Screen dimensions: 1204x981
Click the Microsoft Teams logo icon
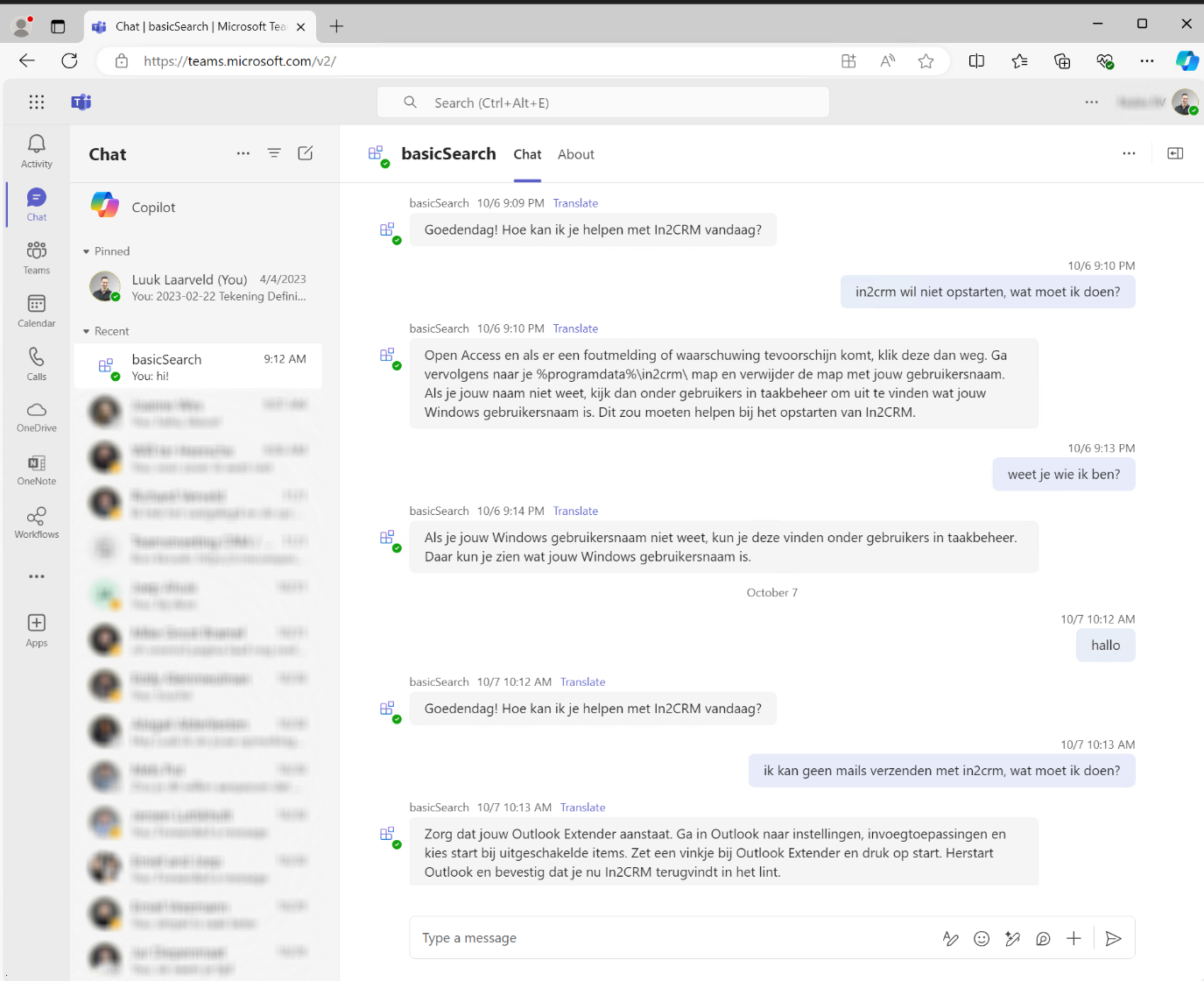click(x=81, y=102)
